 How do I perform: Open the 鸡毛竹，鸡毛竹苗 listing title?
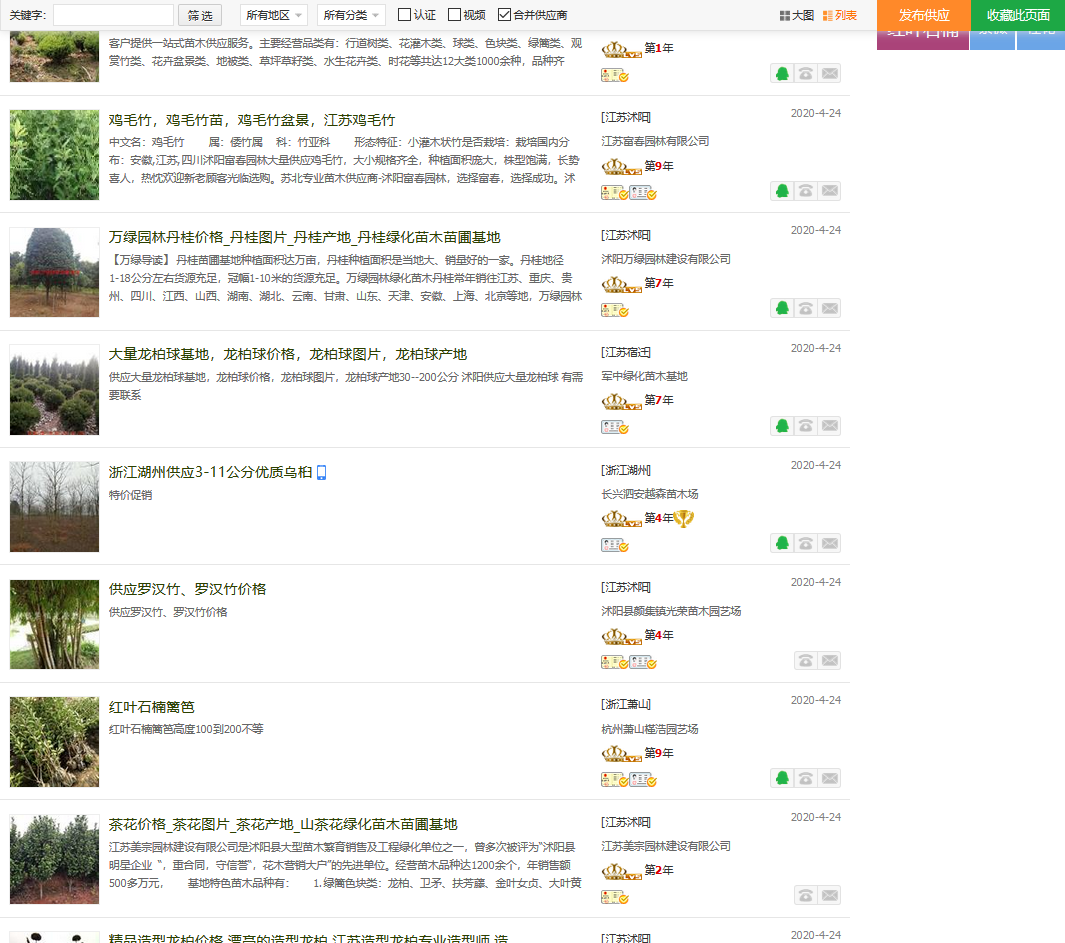[x=252, y=120]
